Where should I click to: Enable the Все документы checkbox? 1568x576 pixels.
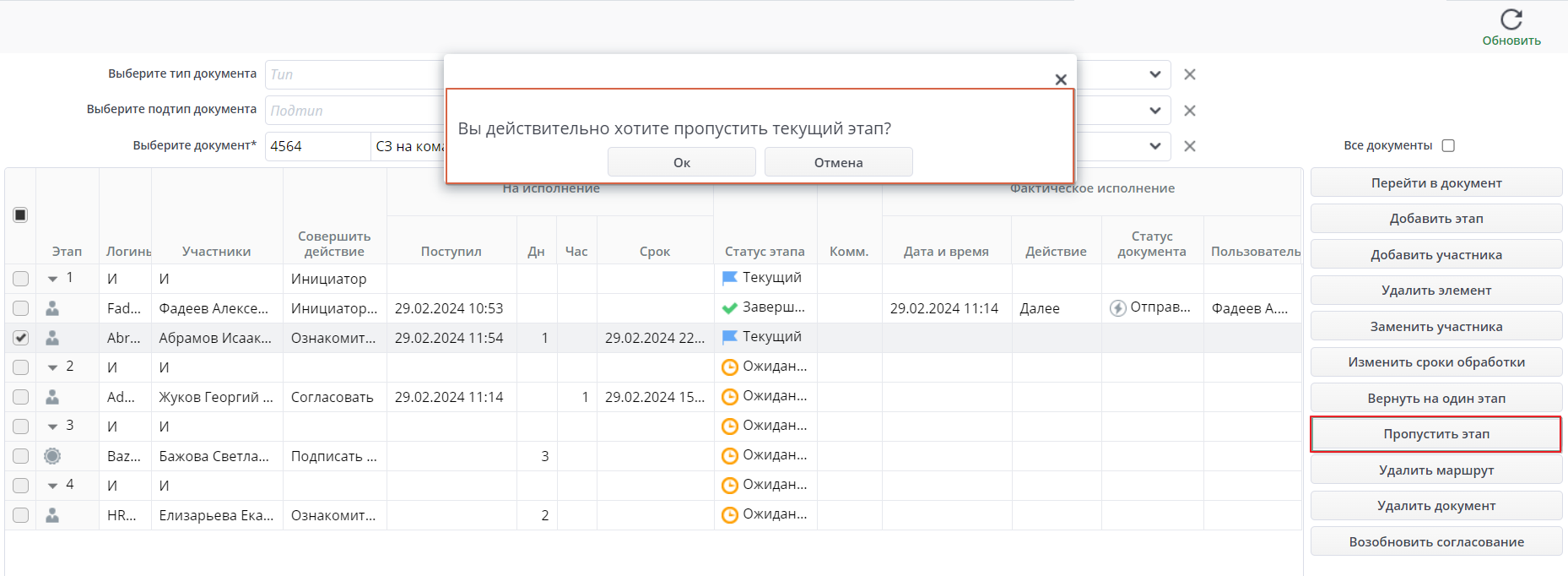1448,145
